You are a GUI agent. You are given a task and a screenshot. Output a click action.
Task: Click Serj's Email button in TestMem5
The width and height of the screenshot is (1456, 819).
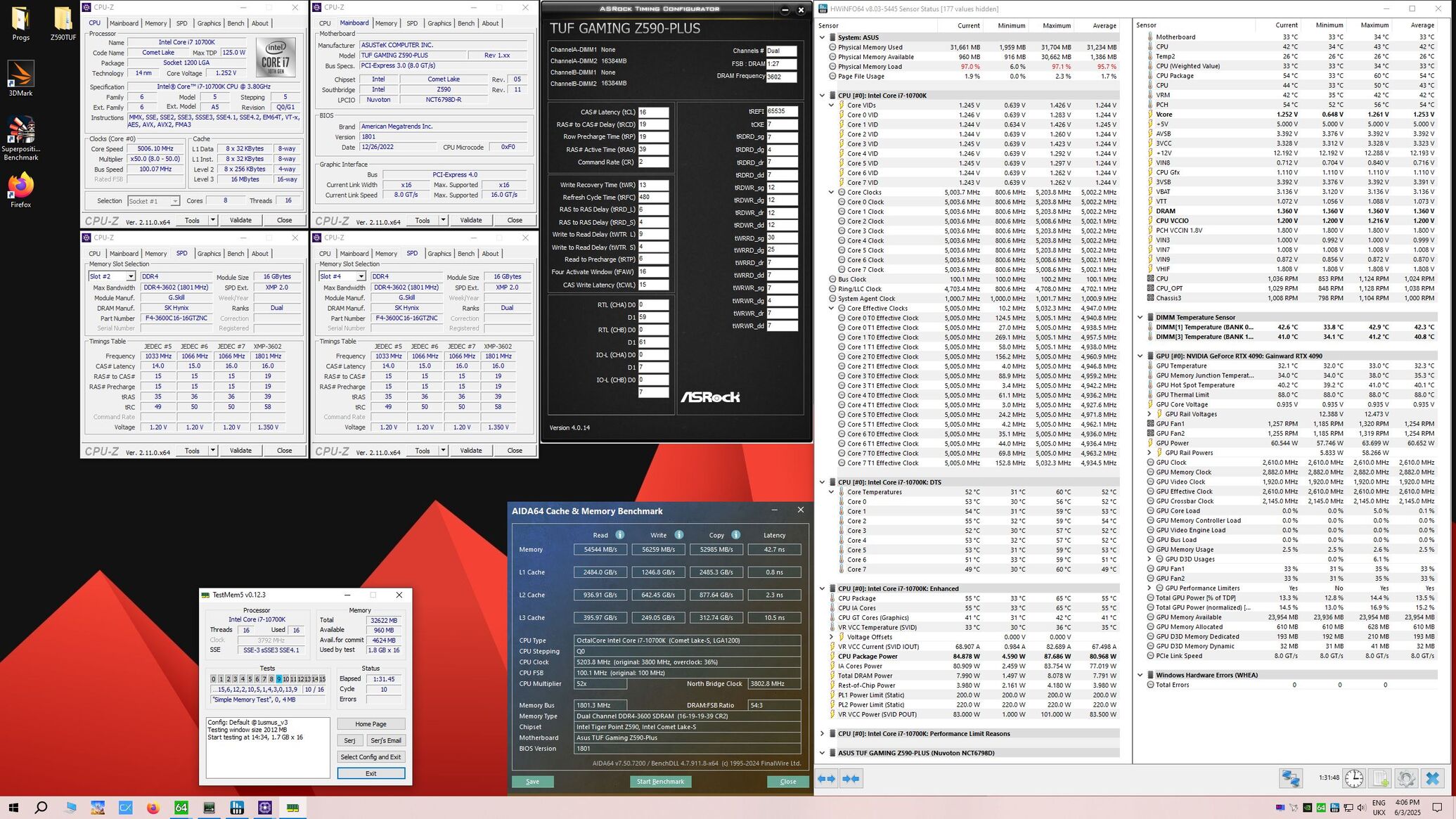pos(385,740)
